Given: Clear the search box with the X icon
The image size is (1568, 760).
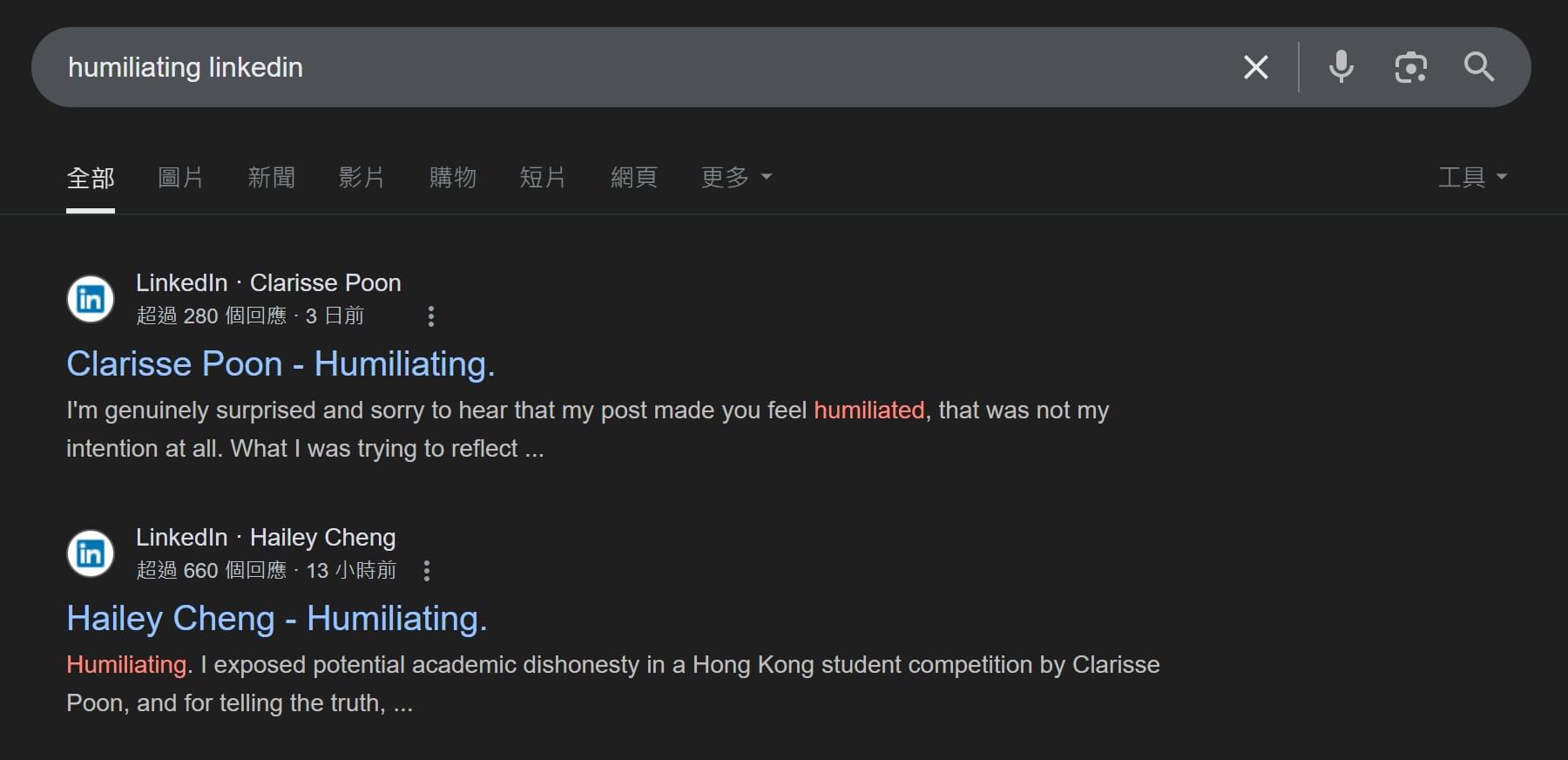Looking at the screenshot, I should tap(1255, 67).
